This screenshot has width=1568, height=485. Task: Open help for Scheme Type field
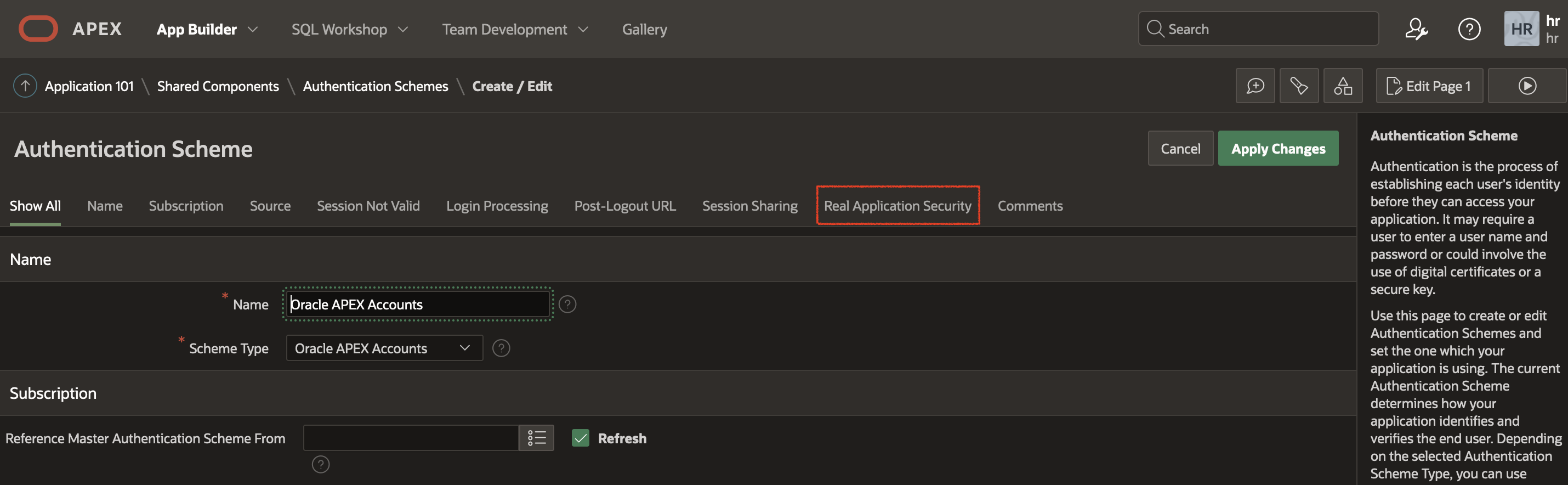pos(501,348)
